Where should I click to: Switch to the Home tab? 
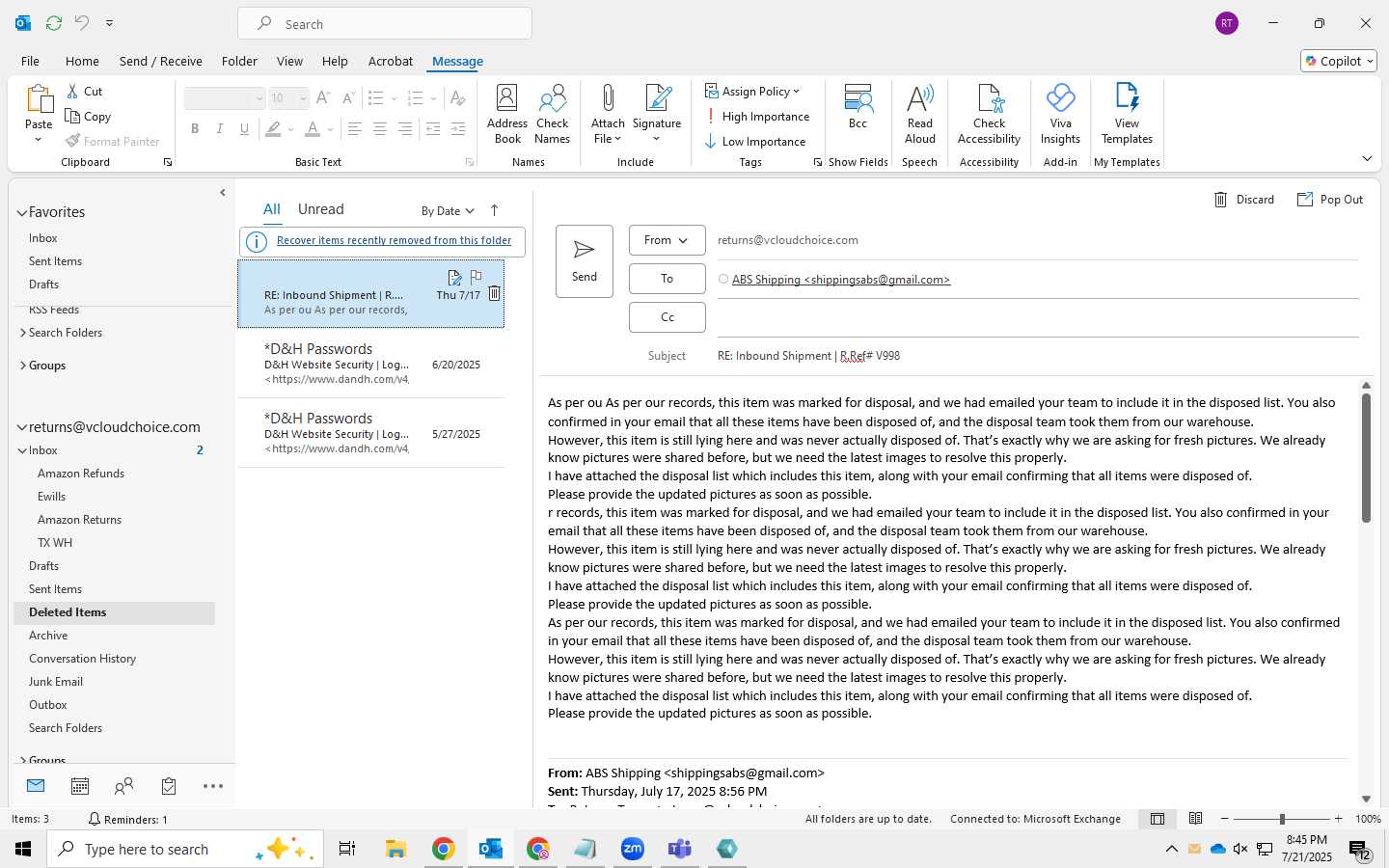[82, 61]
